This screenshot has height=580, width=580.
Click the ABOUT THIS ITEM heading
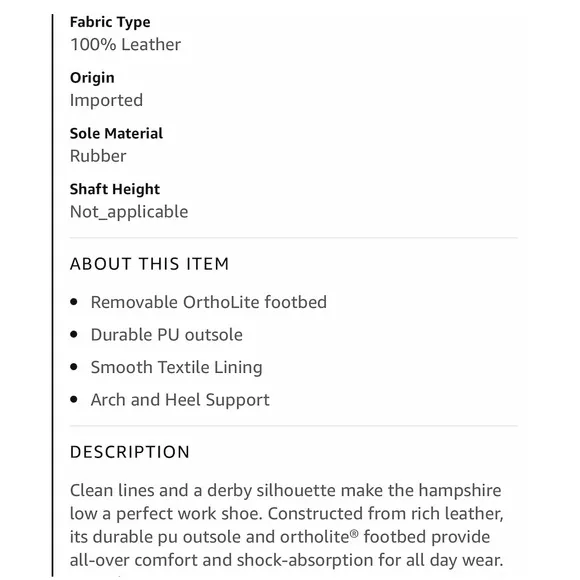pos(149,264)
